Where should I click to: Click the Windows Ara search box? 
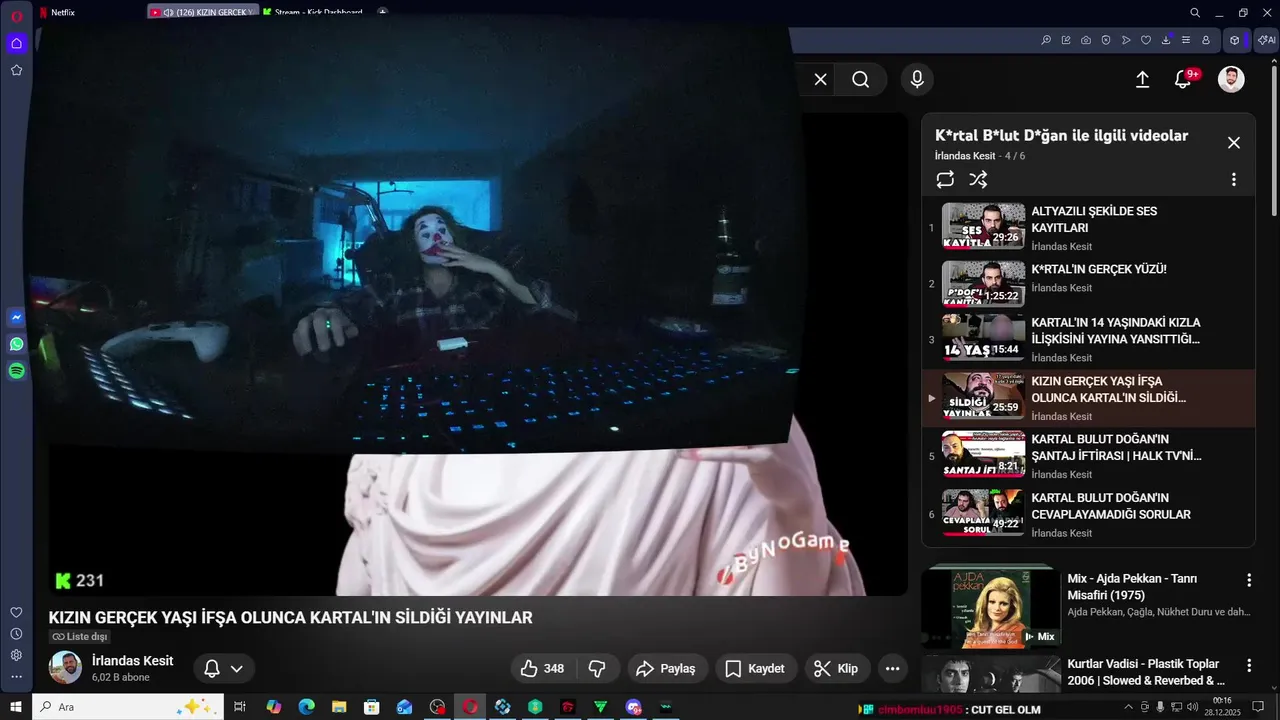128,707
